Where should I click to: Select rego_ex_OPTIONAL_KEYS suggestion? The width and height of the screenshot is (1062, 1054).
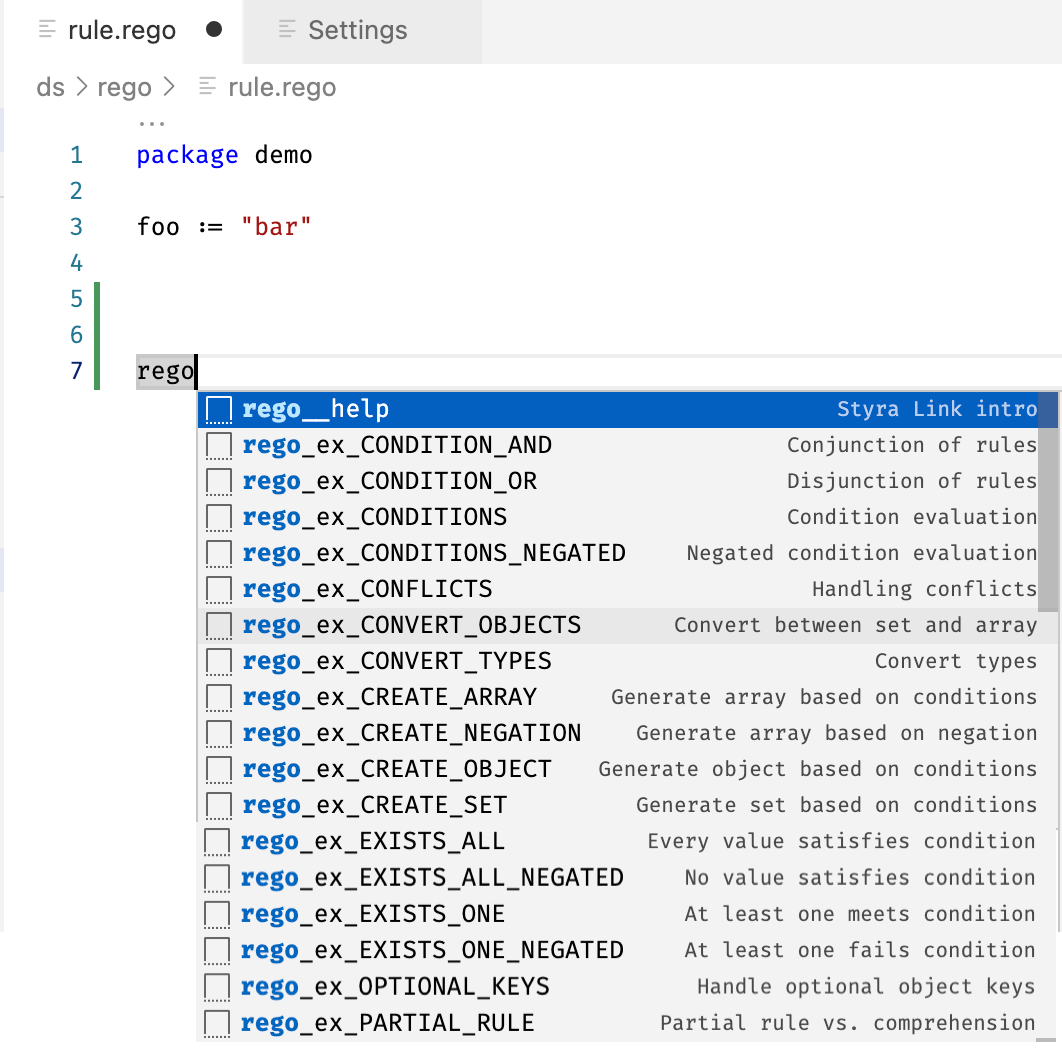626,986
